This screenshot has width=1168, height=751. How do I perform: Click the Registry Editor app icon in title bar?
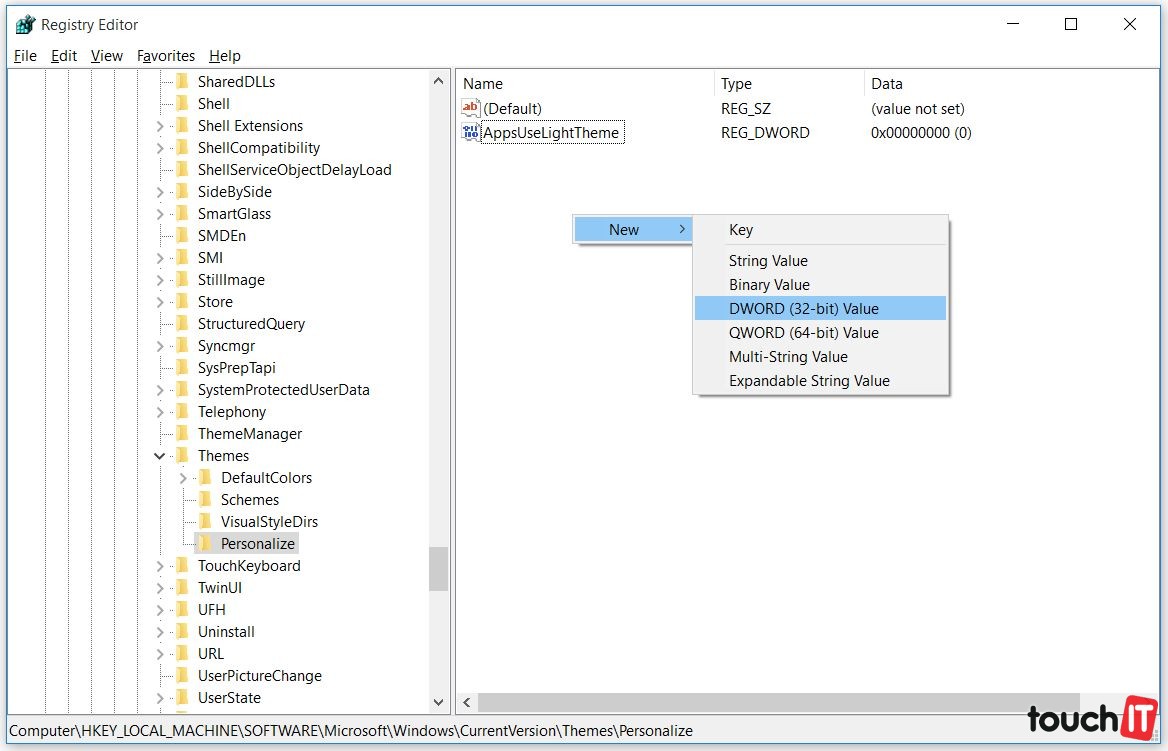tap(25, 25)
